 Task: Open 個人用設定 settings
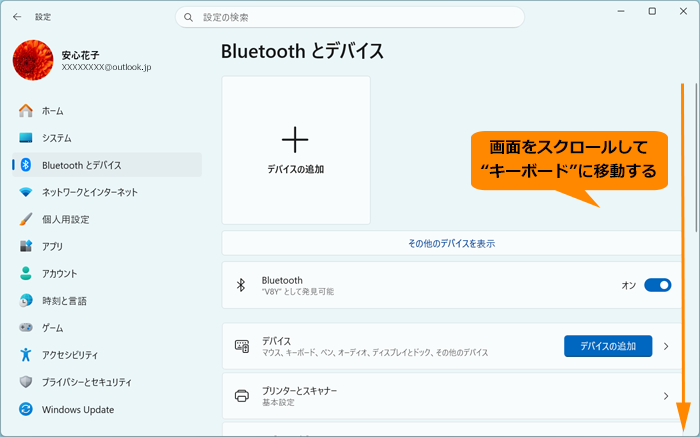(107, 219)
